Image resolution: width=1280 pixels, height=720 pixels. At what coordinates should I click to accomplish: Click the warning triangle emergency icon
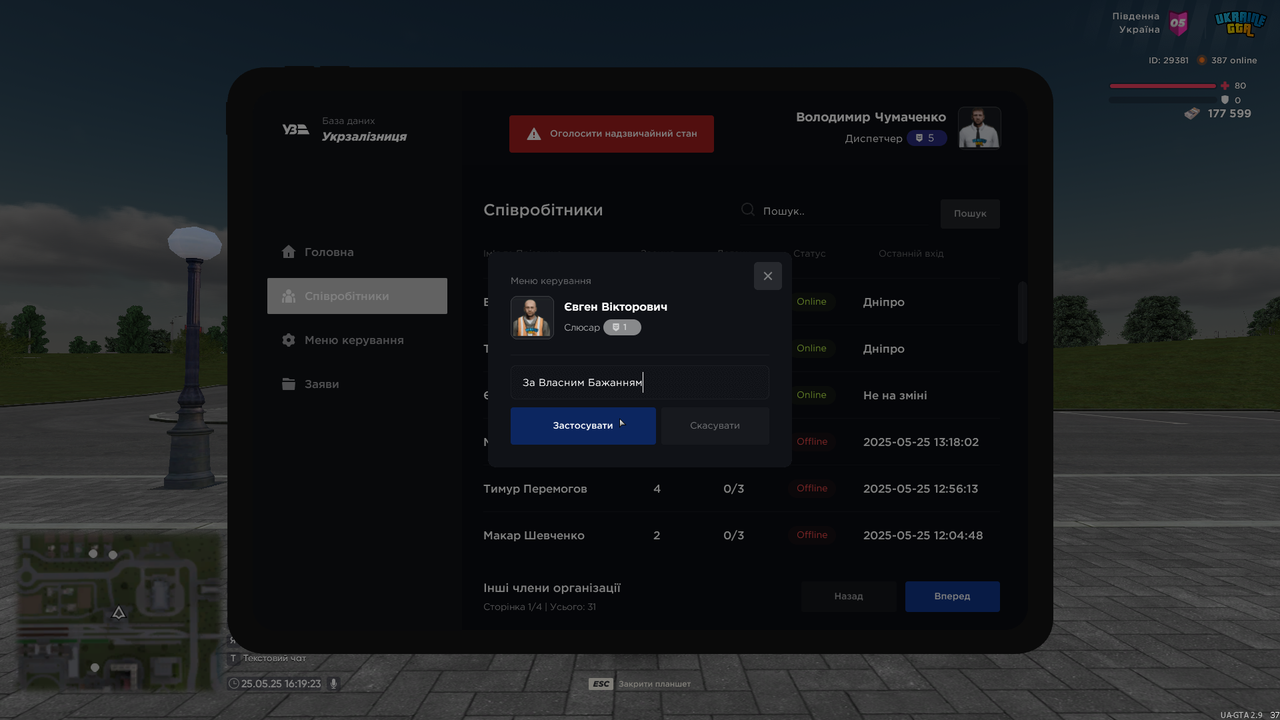534,133
